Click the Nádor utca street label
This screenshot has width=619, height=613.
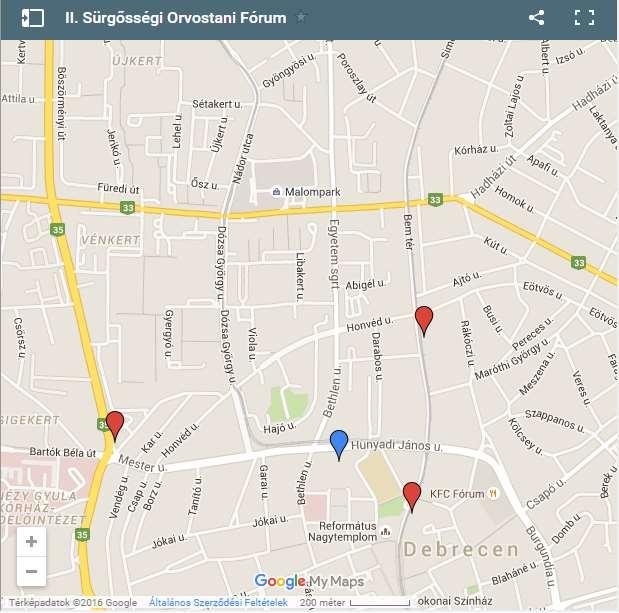click(x=242, y=158)
